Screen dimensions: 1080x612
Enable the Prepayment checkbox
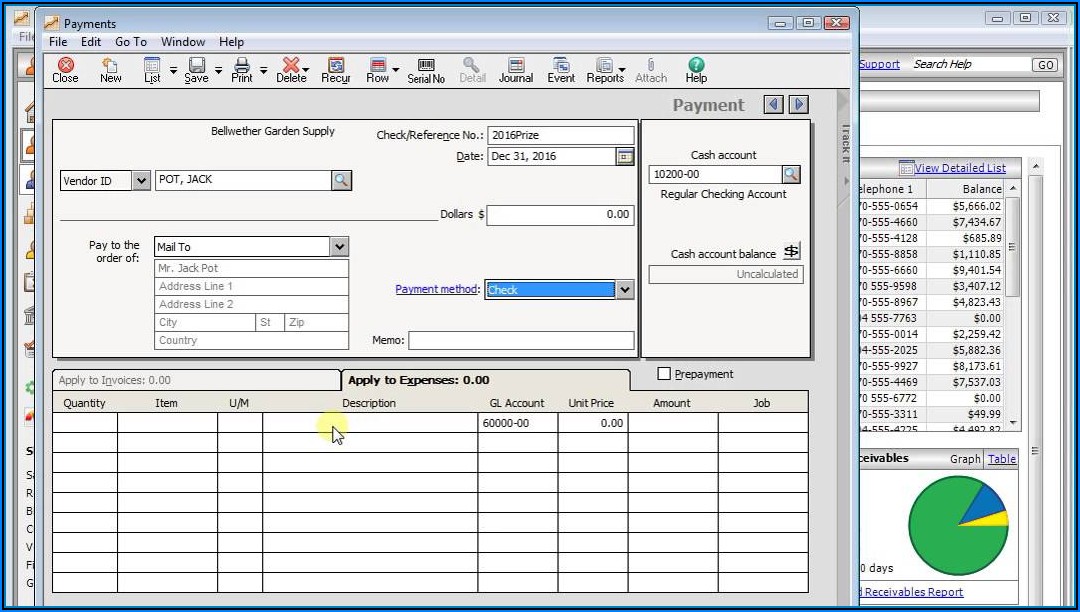click(x=664, y=374)
